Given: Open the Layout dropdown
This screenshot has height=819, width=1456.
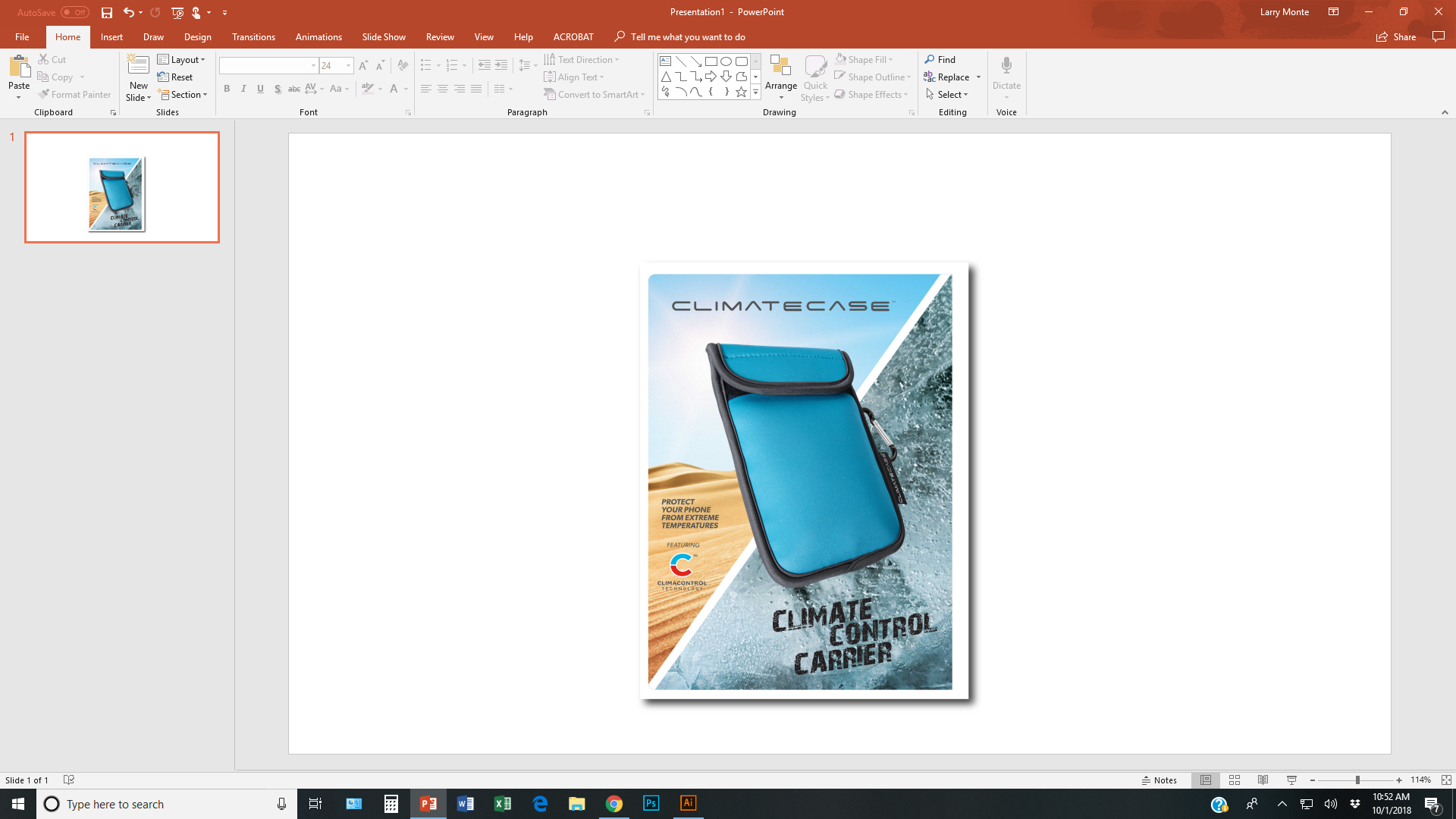Looking at the screenshot, I should (x=181, y=59).
